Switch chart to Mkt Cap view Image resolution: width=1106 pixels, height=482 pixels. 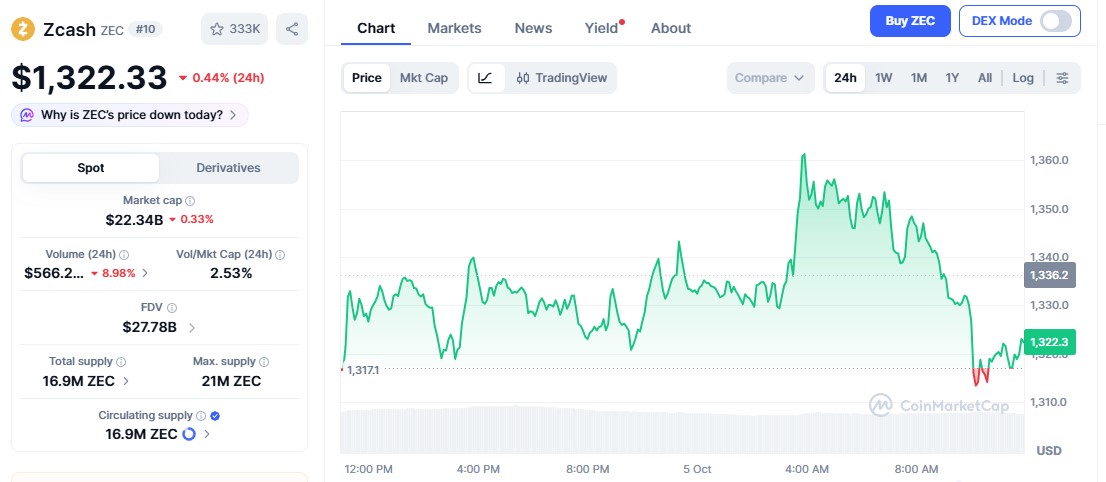424,78
